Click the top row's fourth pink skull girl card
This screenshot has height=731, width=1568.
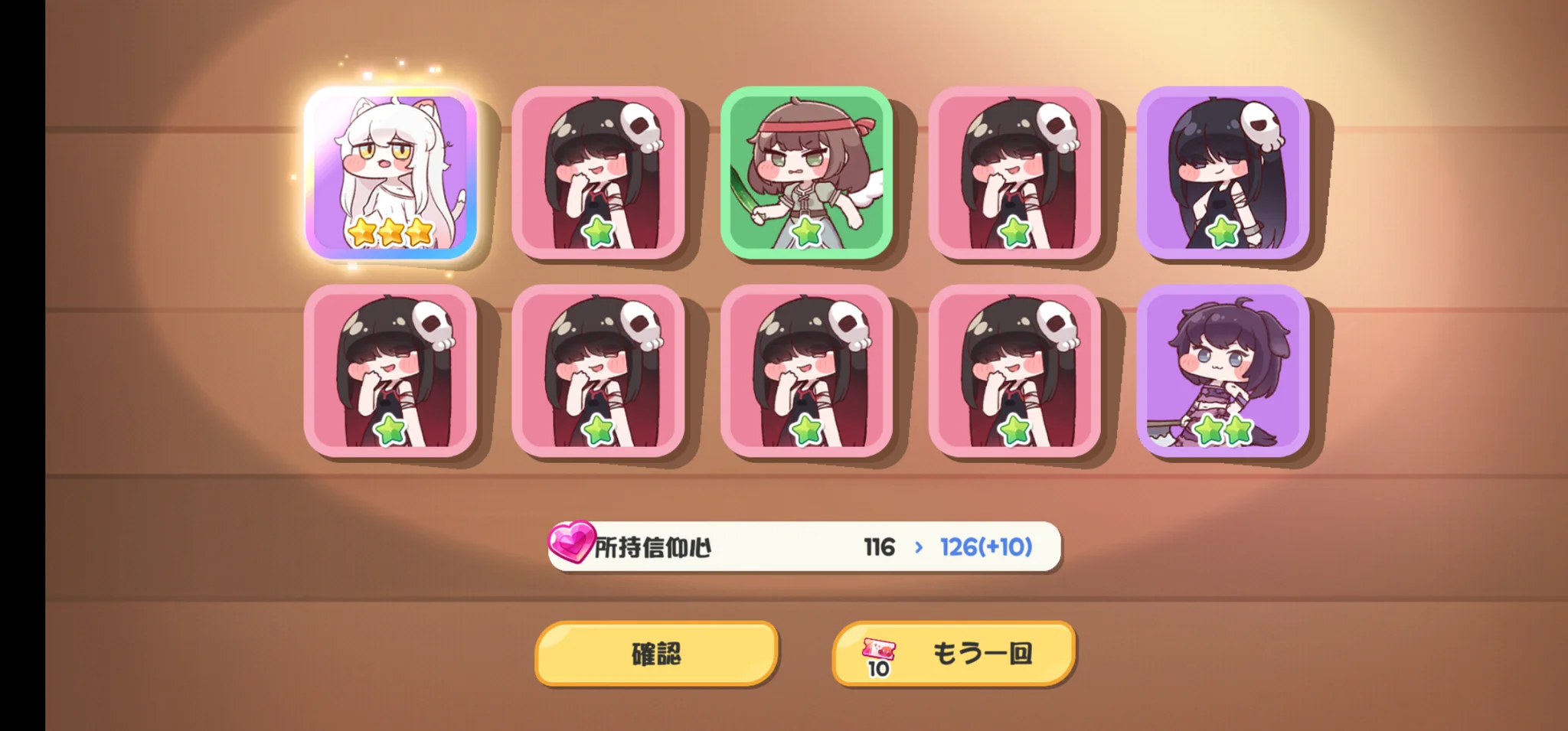click(1014, 172)
